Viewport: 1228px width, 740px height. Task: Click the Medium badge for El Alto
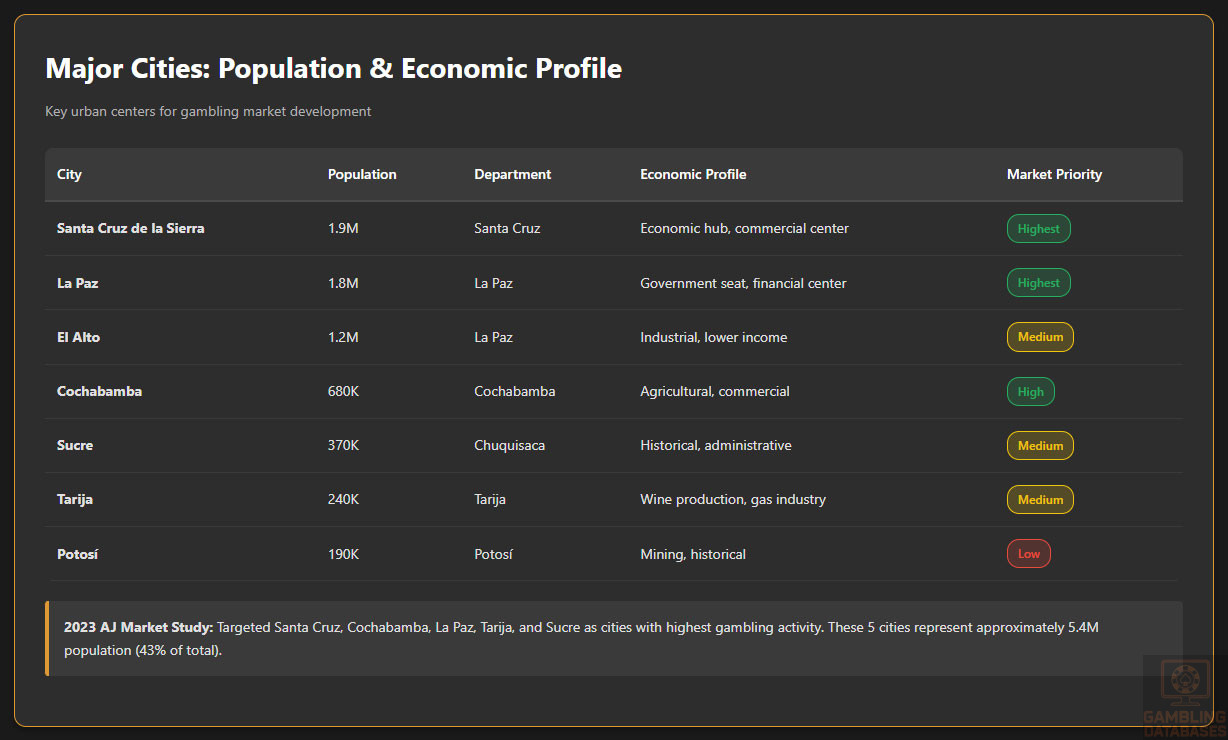click(1040, 337)
